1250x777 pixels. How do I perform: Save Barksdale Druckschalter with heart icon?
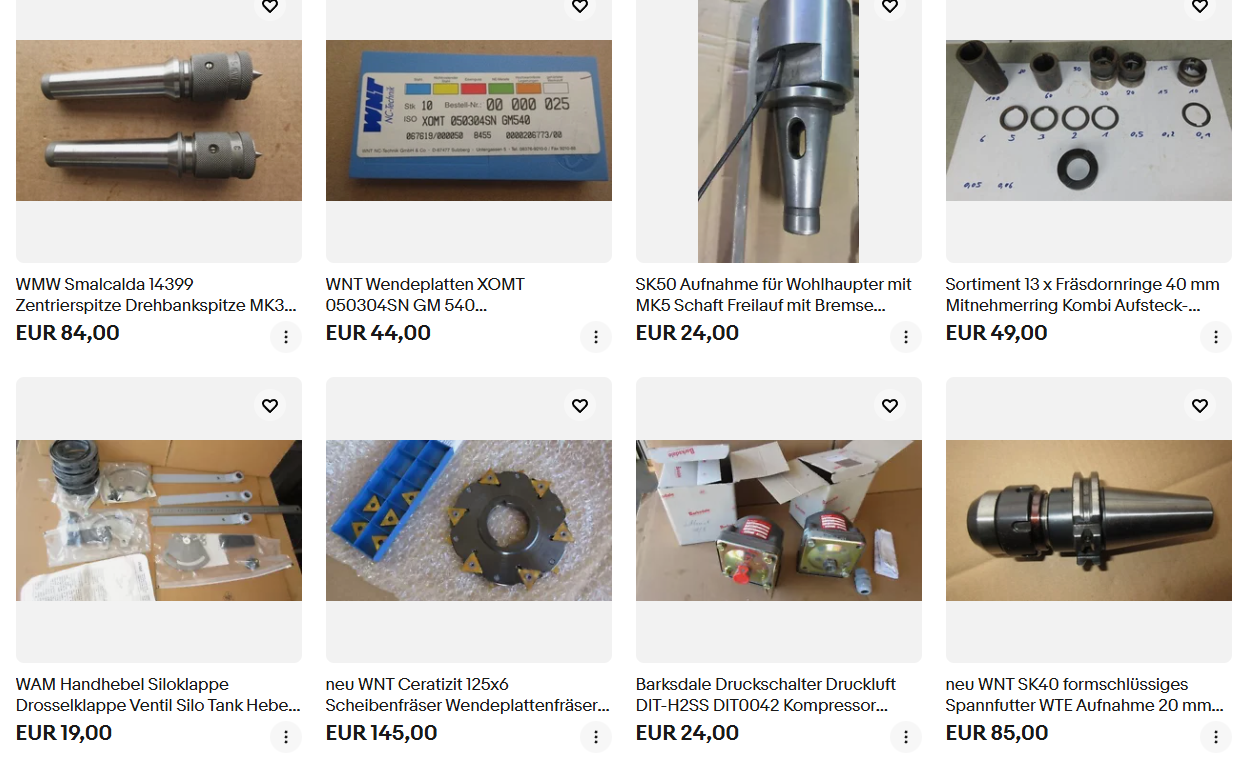coord(890,405)
